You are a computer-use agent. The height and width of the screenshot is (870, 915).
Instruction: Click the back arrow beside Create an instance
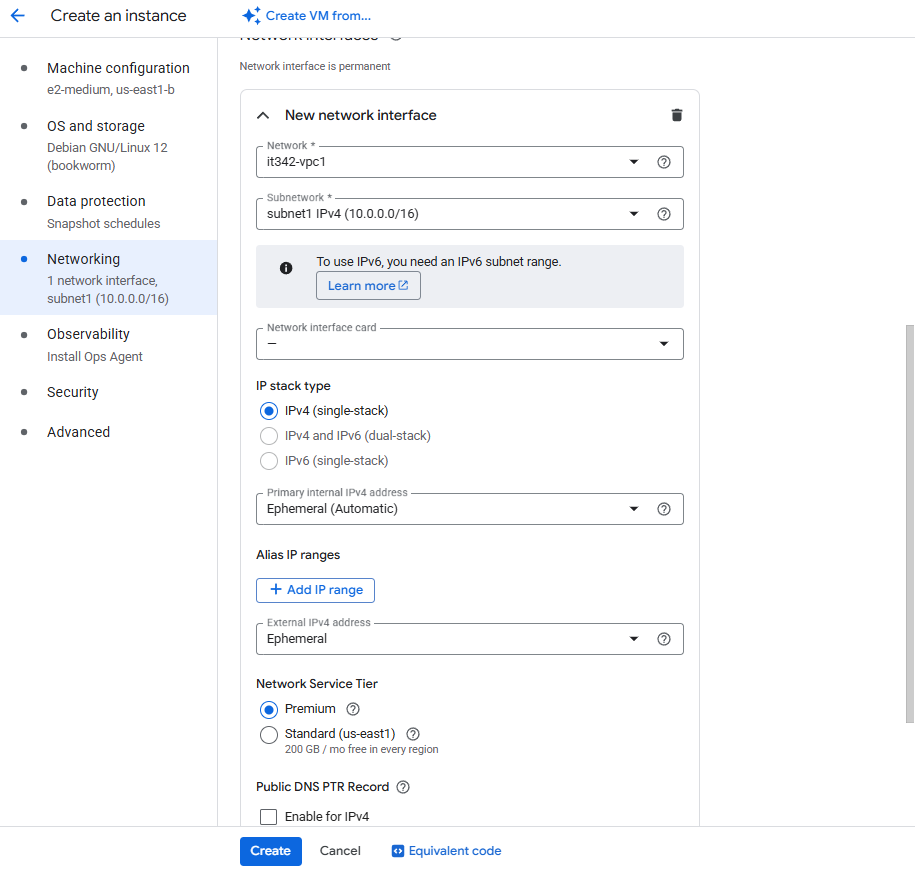pos(17,16)
